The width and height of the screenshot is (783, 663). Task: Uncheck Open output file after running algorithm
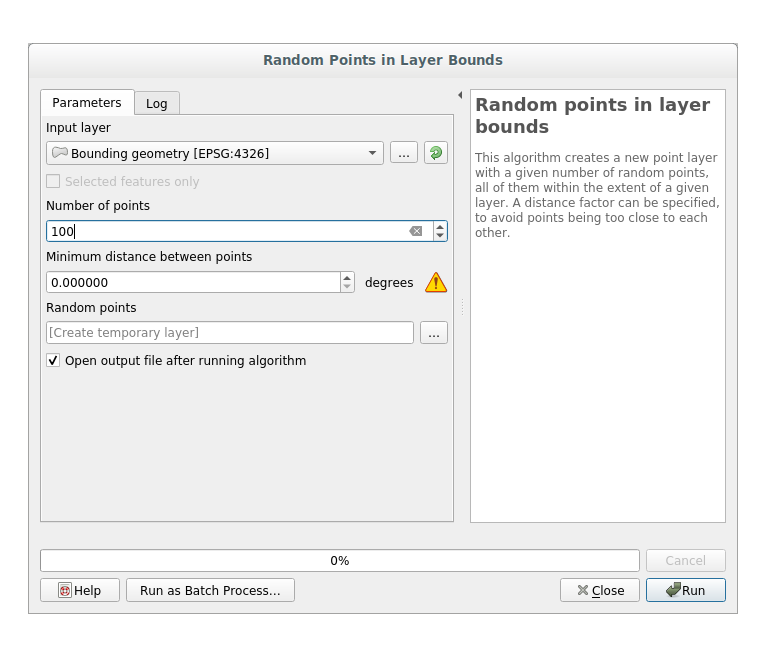(x=53, y=360)
